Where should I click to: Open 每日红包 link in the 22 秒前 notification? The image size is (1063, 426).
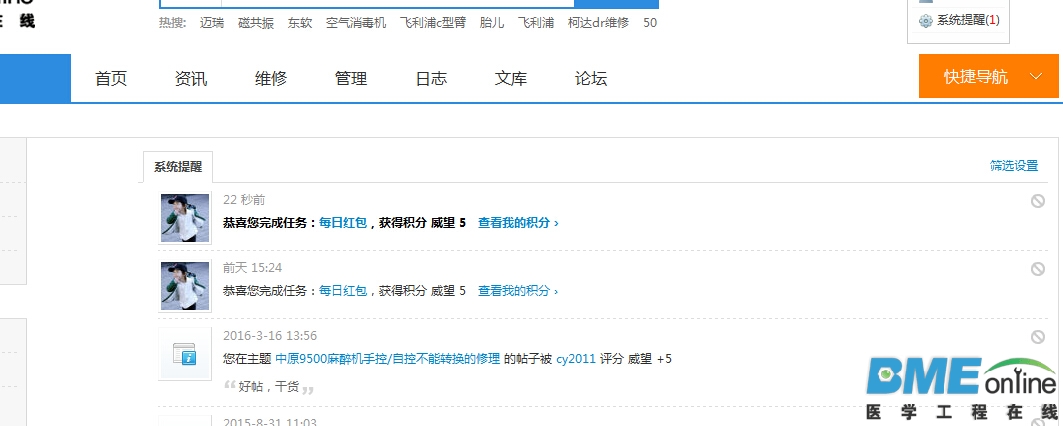(343, 222)
